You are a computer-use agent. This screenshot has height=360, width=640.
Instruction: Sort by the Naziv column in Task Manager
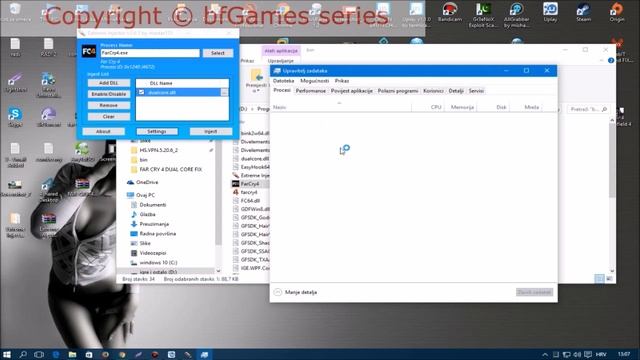pos(341,107)
